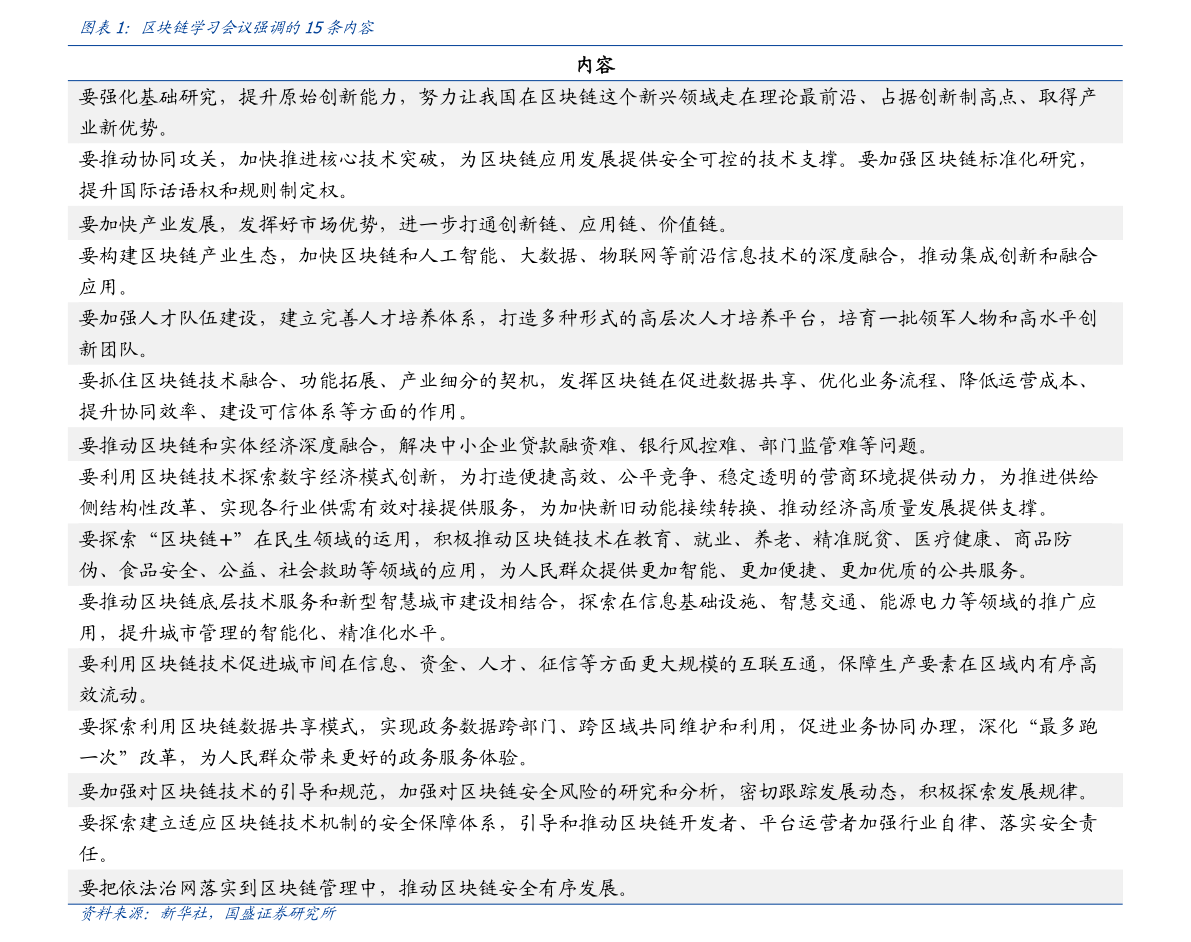Click the row starting "要利用区块链技术促进城市间"

(588, 679)
